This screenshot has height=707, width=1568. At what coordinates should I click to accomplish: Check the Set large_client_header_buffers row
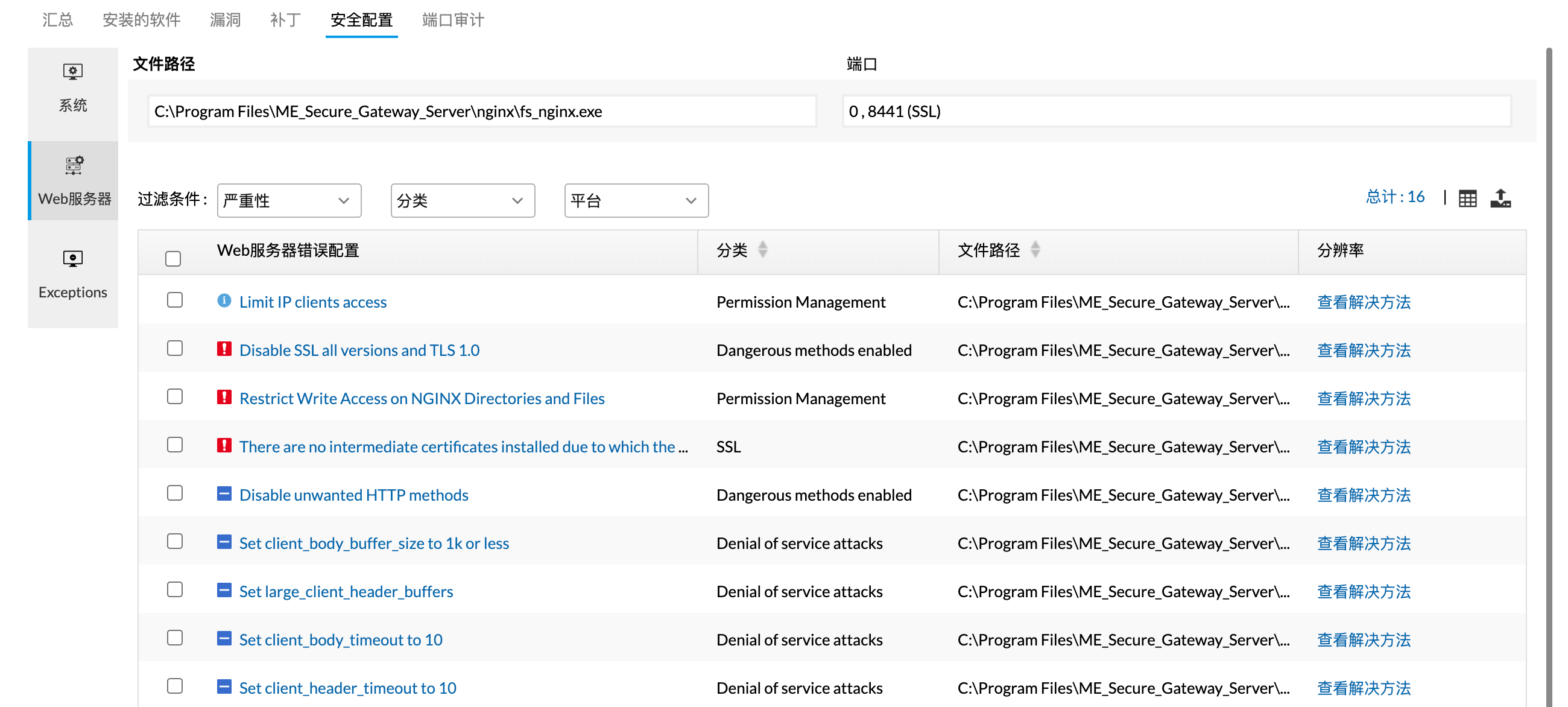(x=175, y=589)
